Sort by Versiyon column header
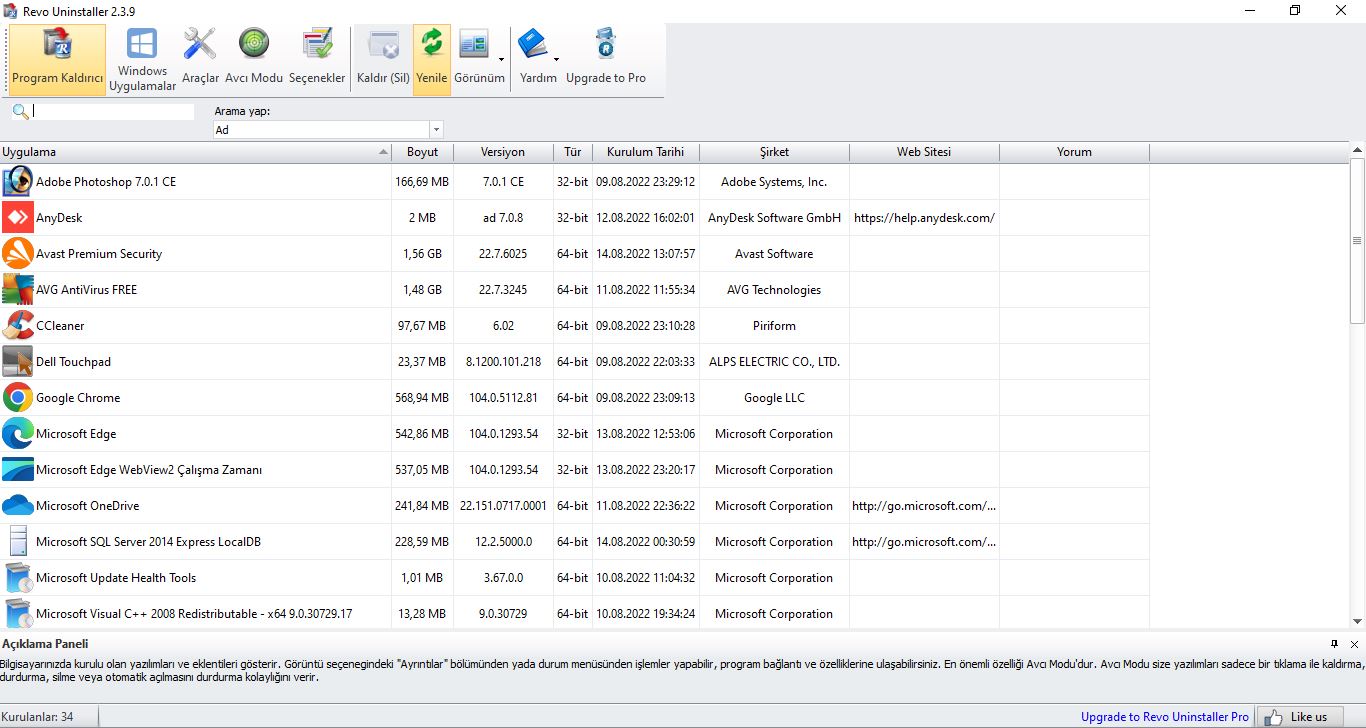 [503, 152]
